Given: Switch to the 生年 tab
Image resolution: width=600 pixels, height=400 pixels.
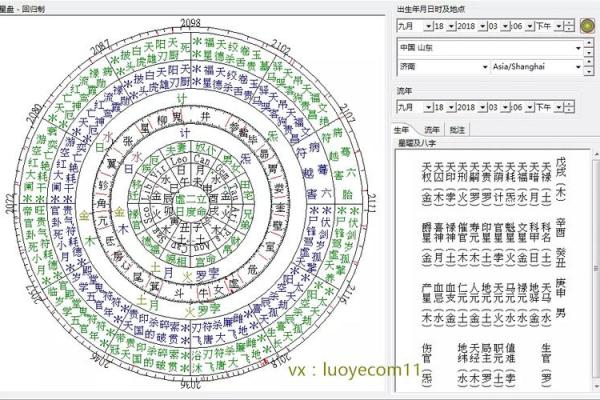Looking at the screenshot, I should pos(403,130).
